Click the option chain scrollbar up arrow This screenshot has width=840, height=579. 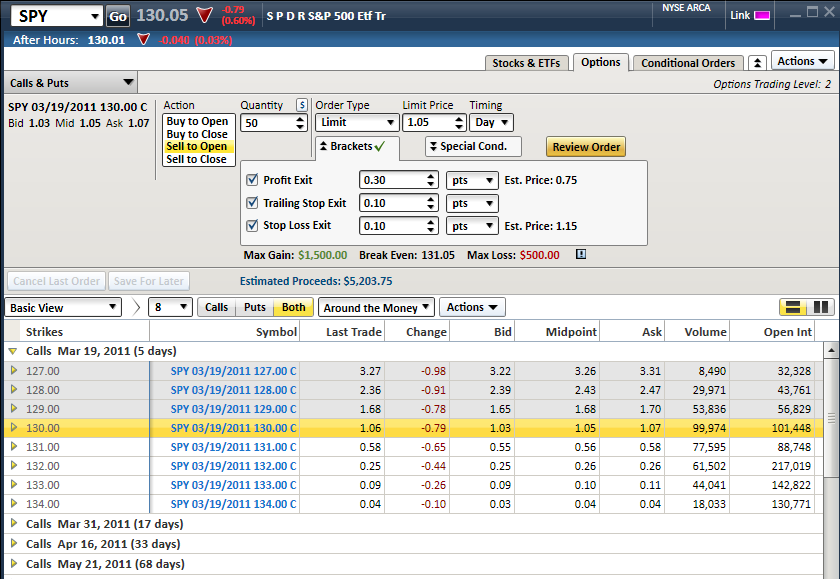coord(831,350)
